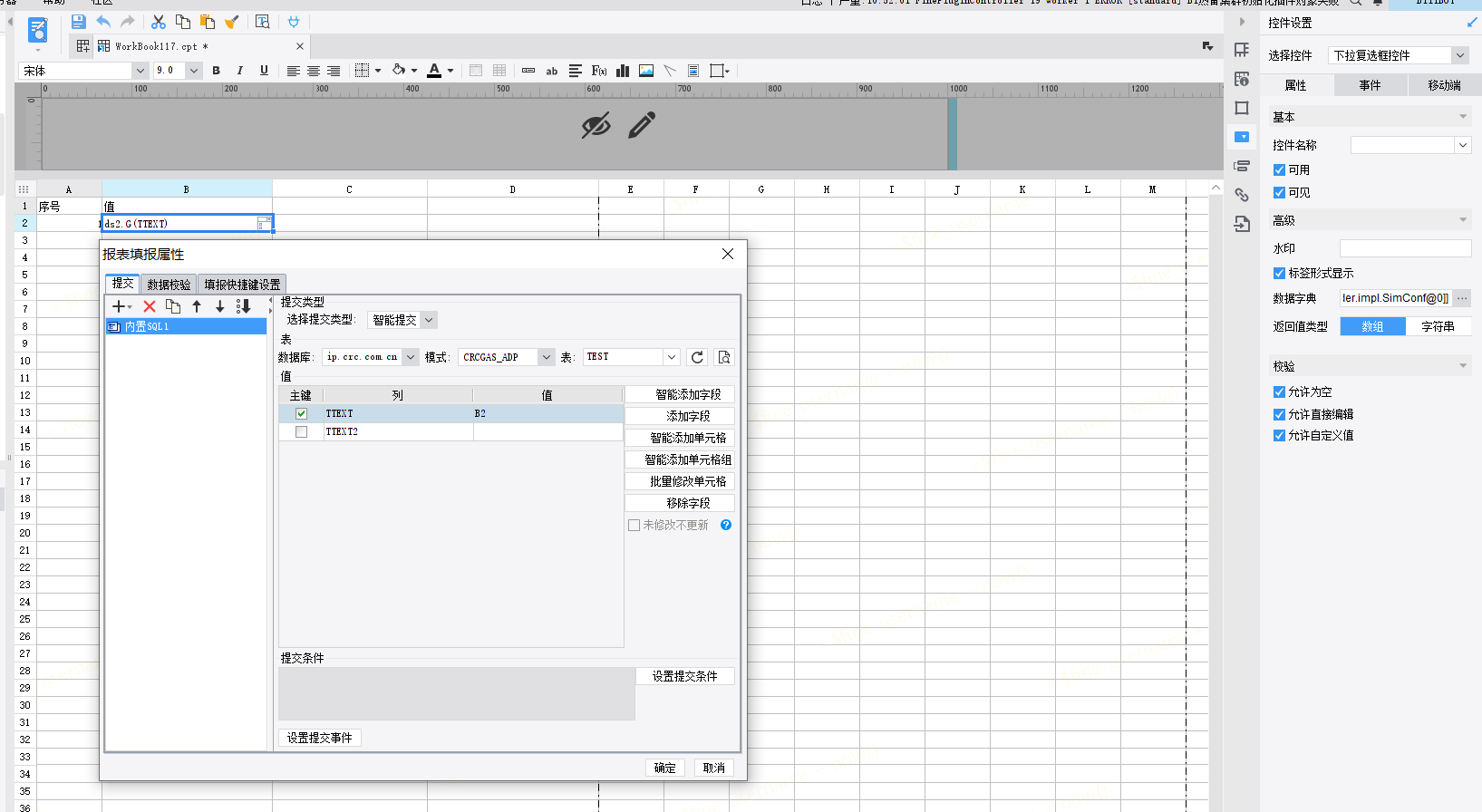Toggle the 允许直接编辑 checkbox
This screenshot has height=812, width=1482.
[x=1279, y=414]
